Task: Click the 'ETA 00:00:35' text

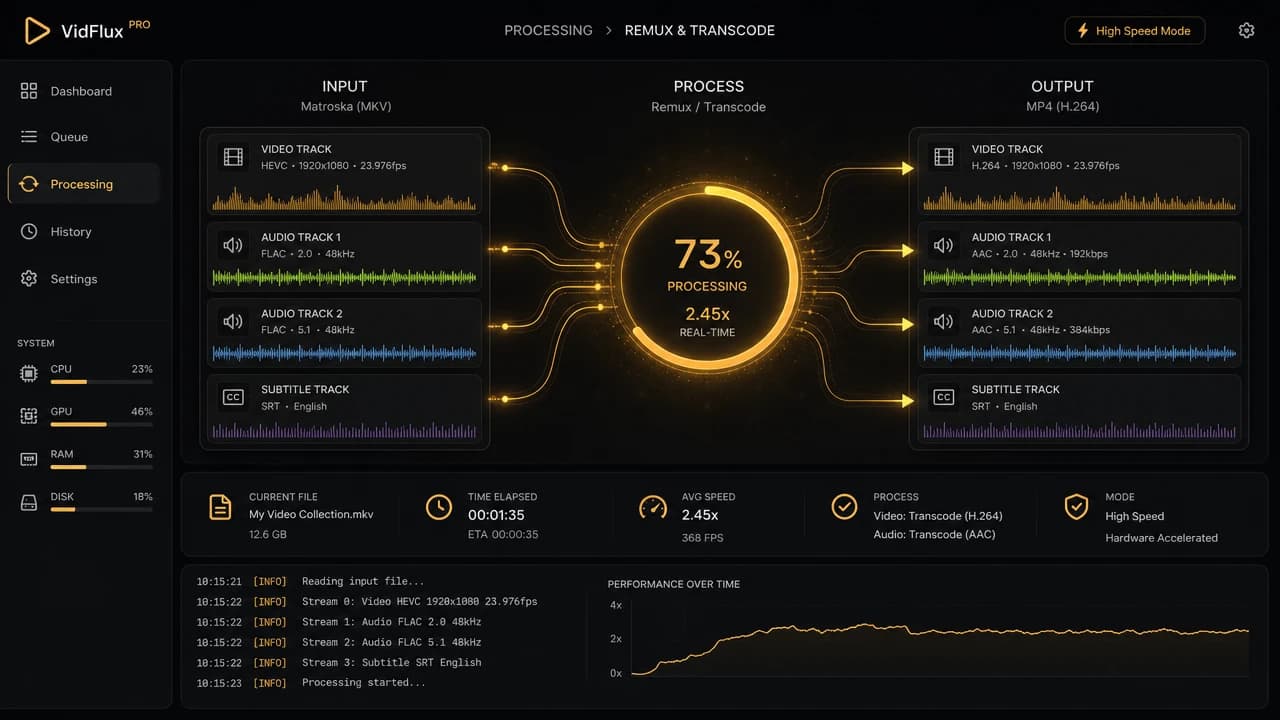Action: (503, 535)
